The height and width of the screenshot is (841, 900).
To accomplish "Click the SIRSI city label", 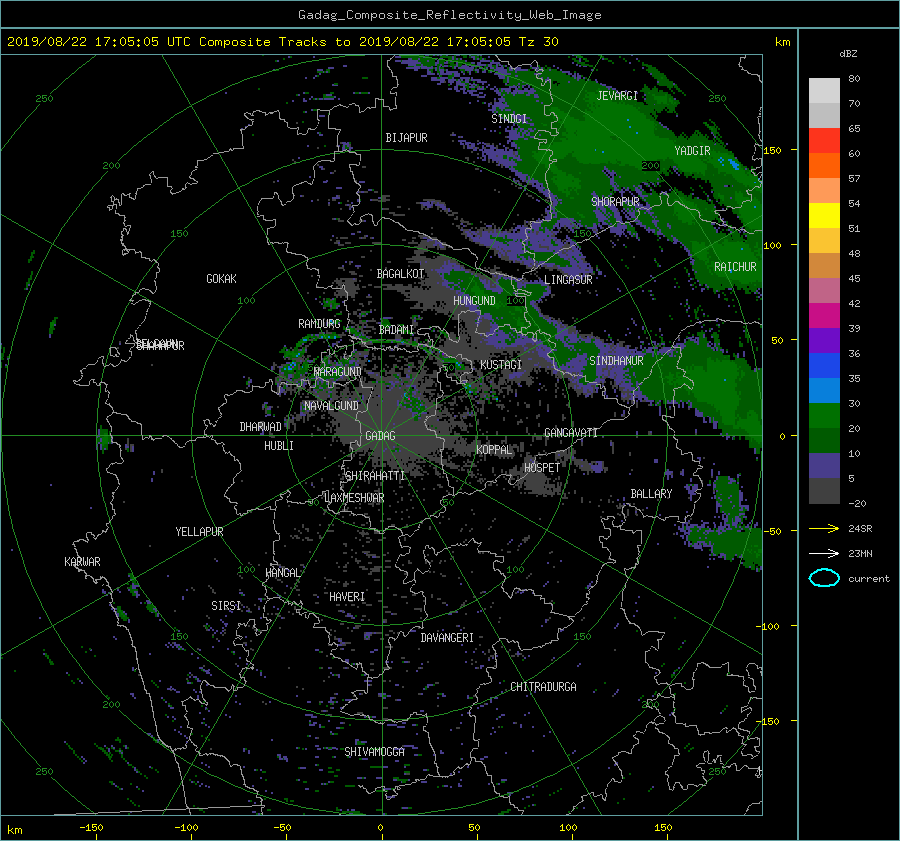I will tap(226, 606).
